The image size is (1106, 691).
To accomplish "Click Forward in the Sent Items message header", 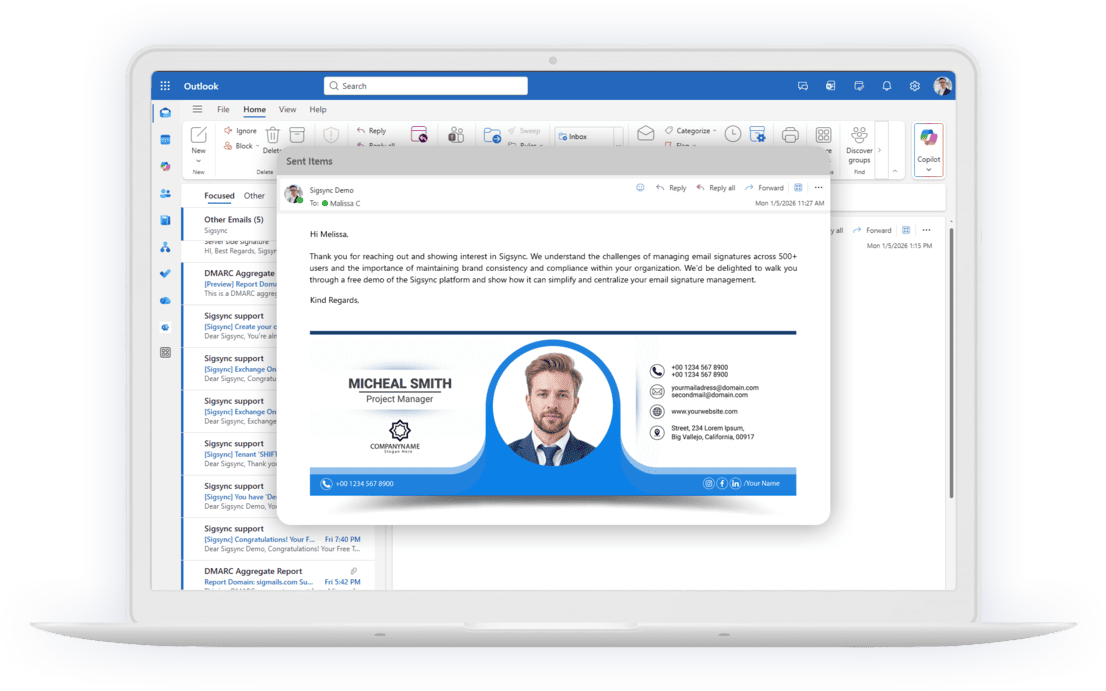I will [x=765, y=188].
